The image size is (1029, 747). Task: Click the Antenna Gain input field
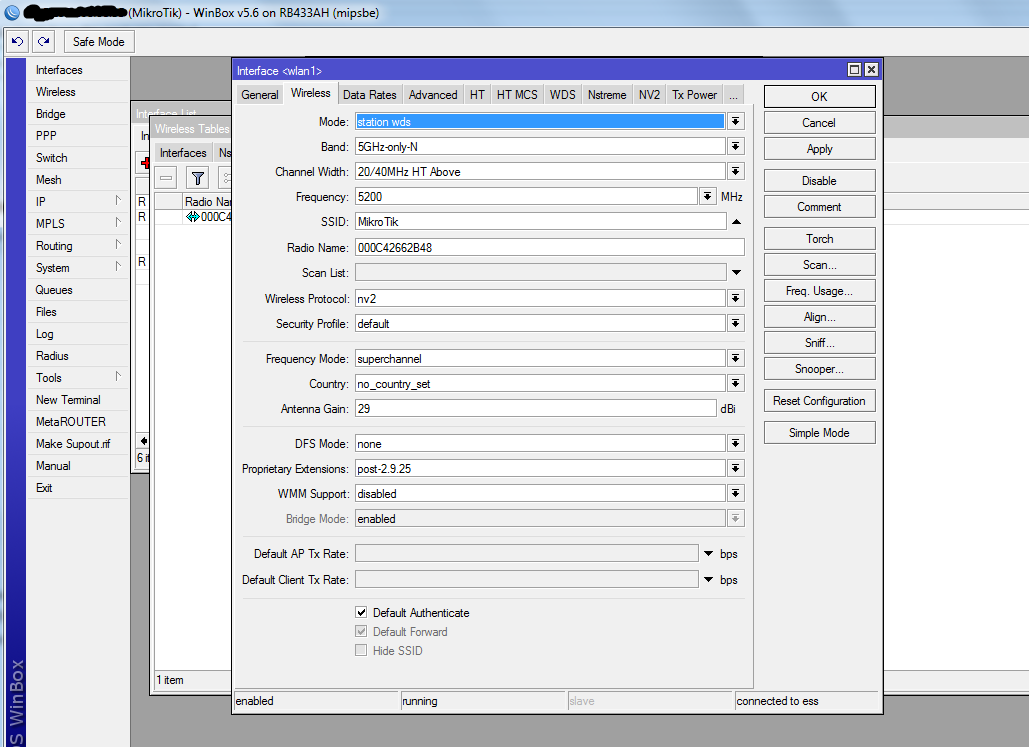pos(535,409)
